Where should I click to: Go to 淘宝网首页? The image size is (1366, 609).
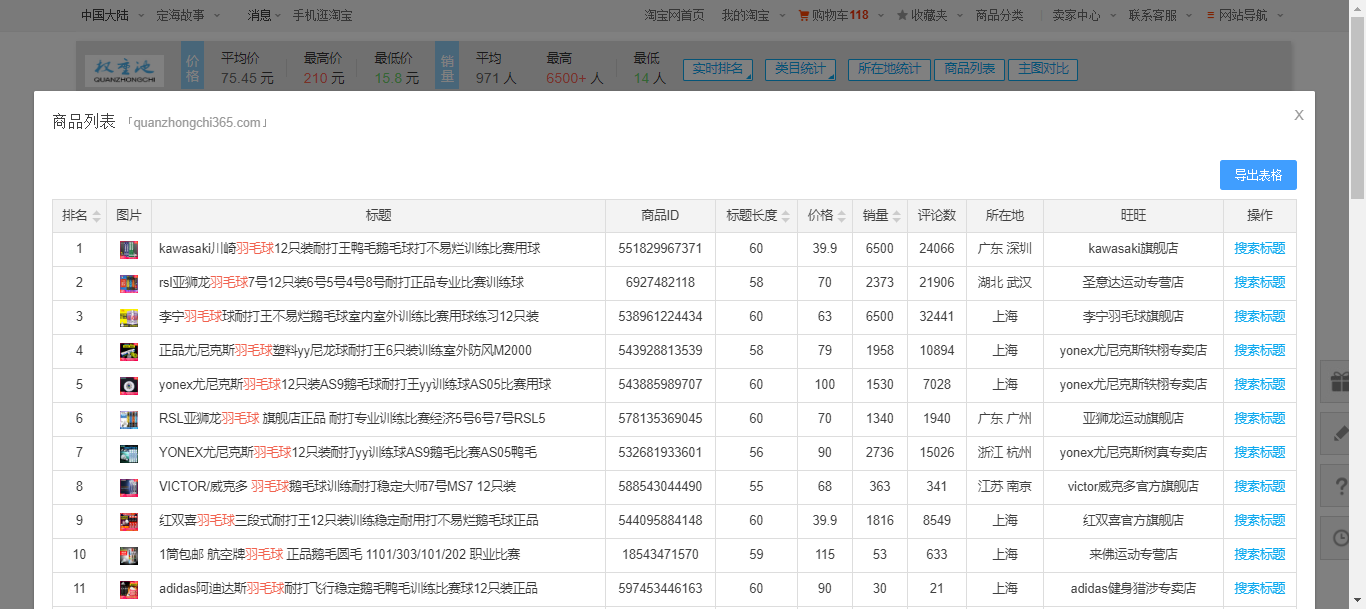pyautogui.click(x=674, y=15)
